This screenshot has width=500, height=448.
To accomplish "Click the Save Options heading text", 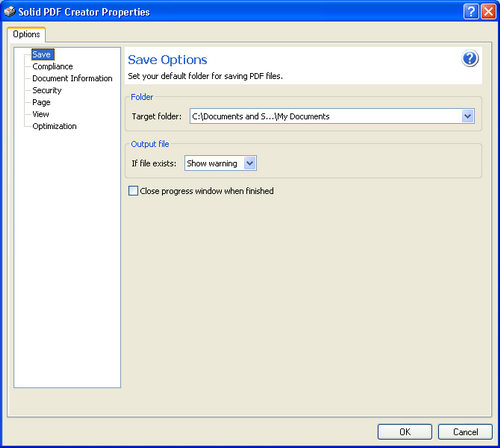I will pyautogui.click(x=168, y=60).
